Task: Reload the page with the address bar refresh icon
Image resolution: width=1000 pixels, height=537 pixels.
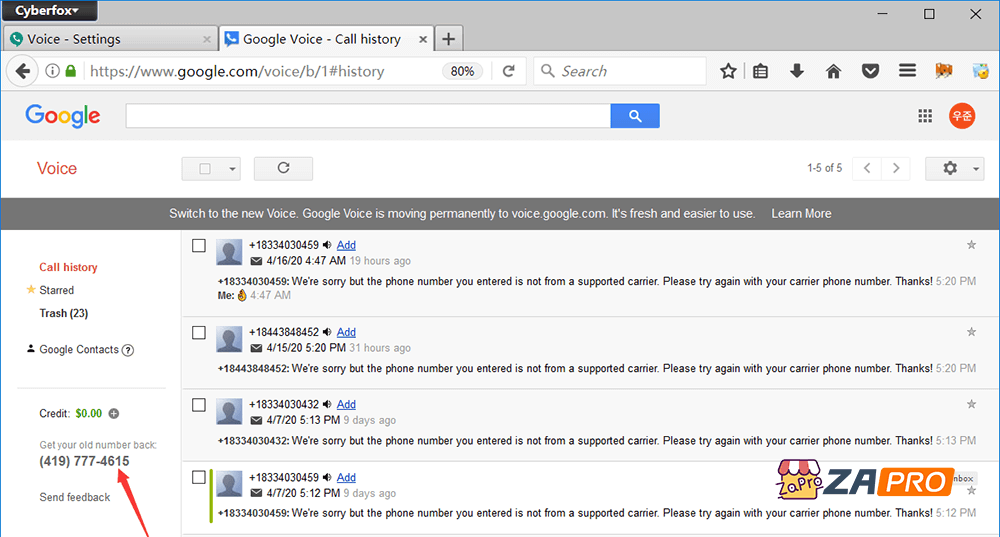Action: click(x=508, y=71)
